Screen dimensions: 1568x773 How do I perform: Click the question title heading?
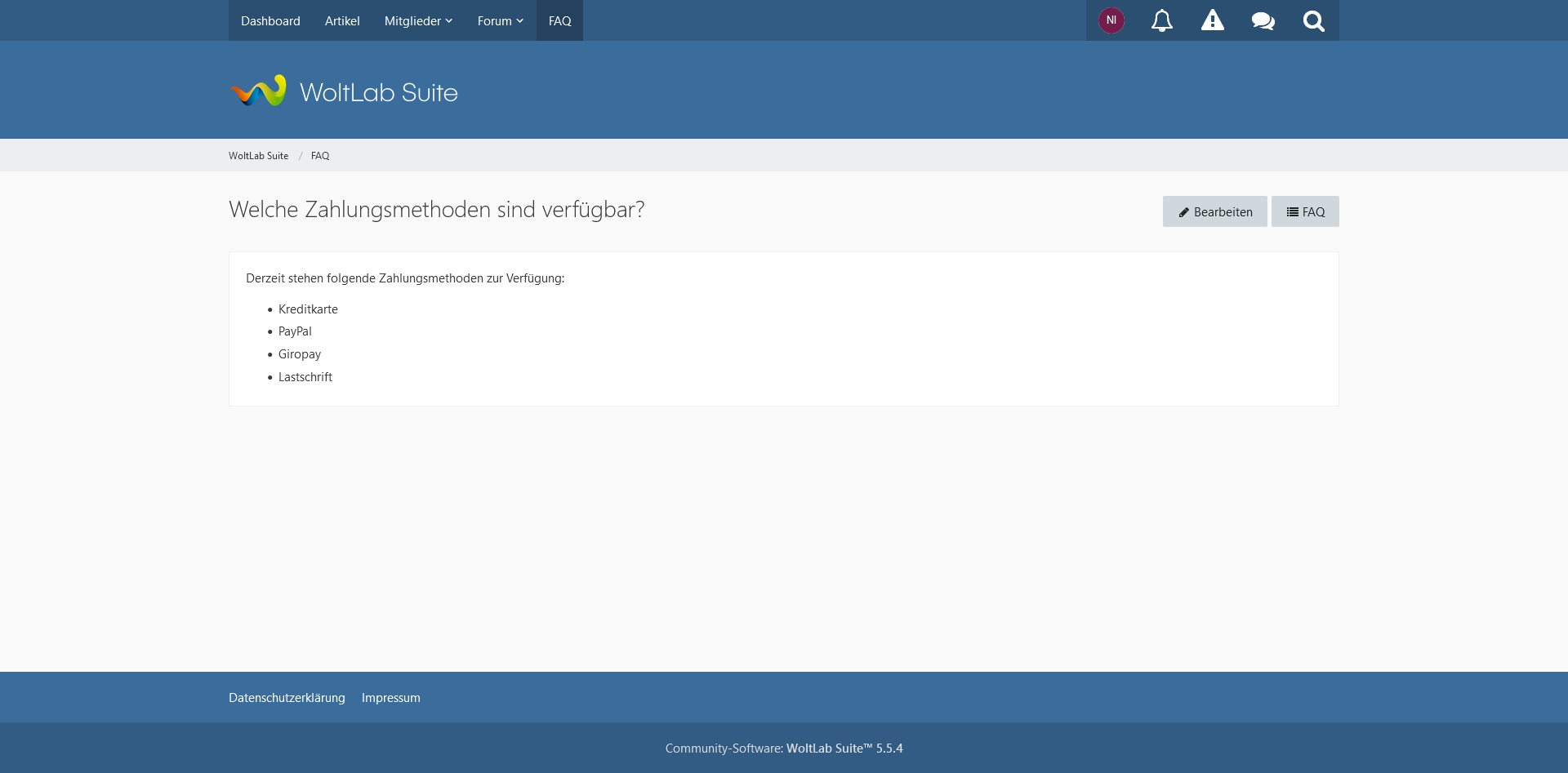click(x=436, y=210)
